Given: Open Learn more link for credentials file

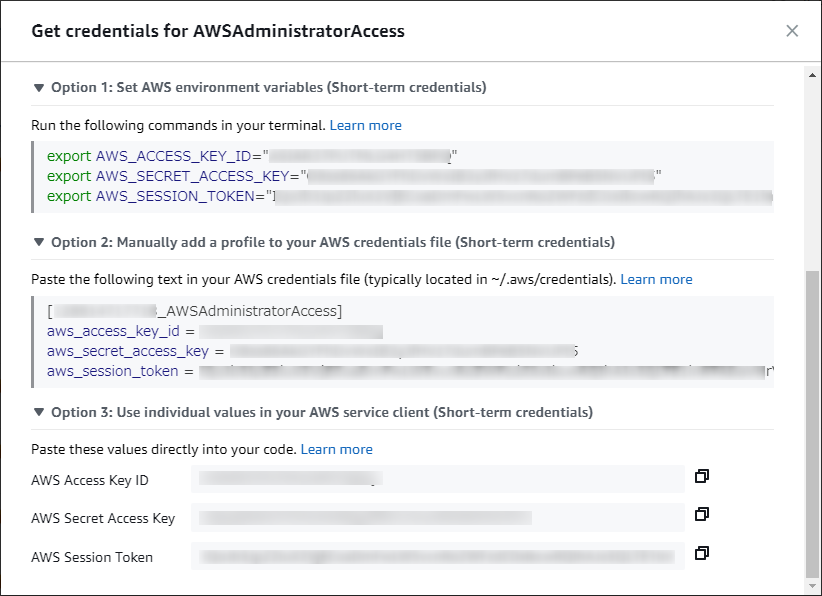Looking at the screenshot, I should point(656,279).
